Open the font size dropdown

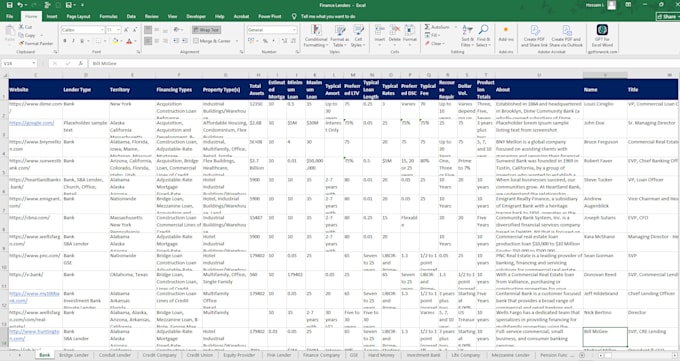click(118, 30)
